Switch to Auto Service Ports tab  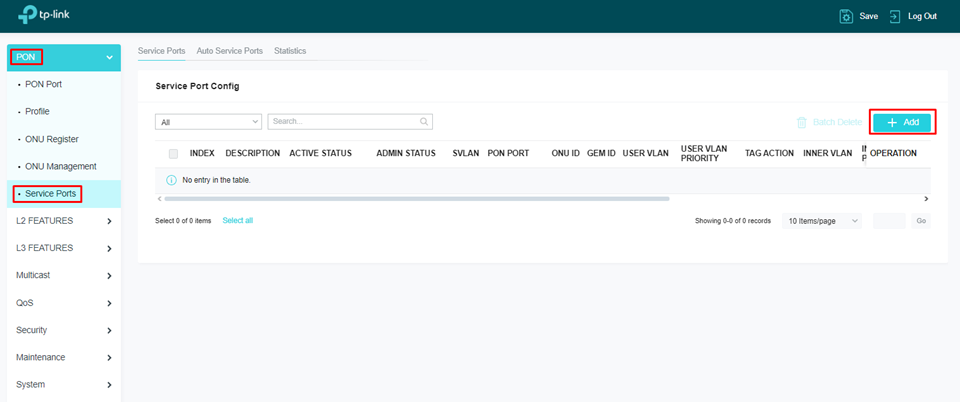pos(229,51)
